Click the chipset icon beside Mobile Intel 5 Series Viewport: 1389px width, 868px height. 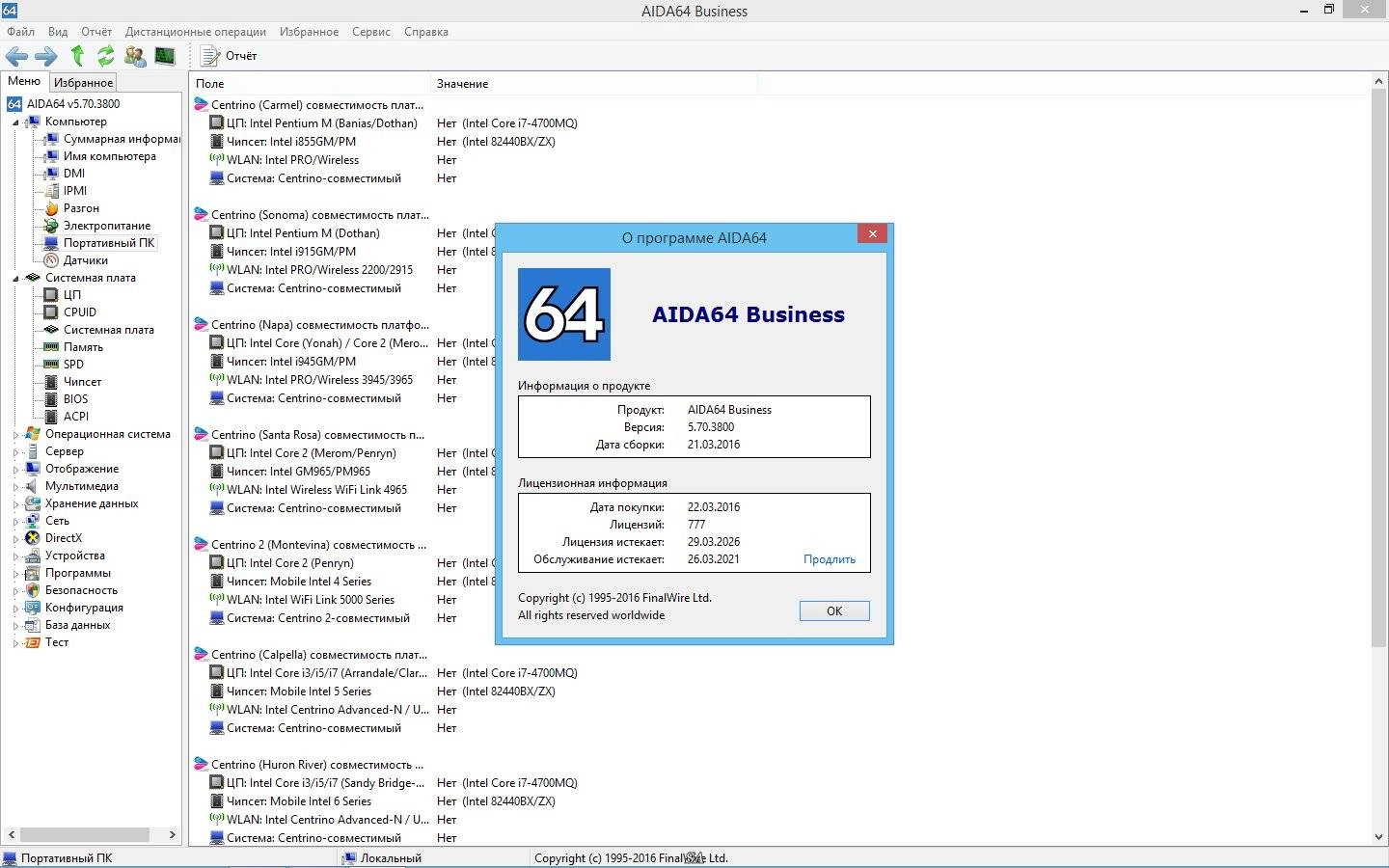217,692
